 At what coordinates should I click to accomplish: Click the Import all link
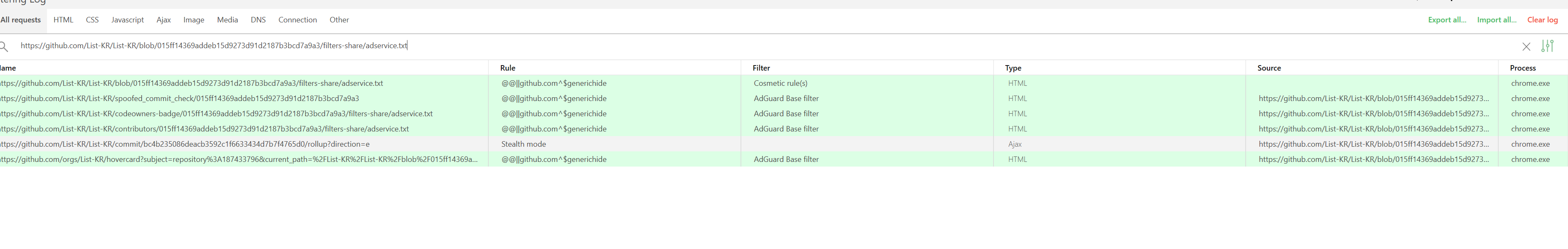point(1497,19)
